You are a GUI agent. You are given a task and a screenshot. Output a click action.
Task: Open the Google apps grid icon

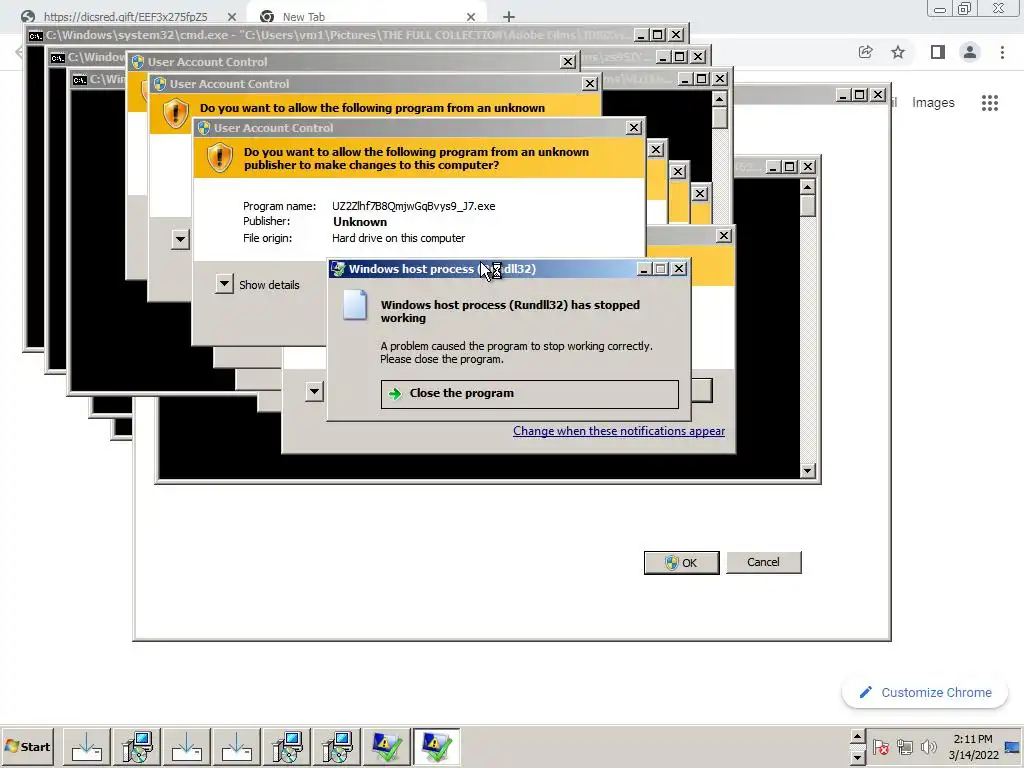[x=989, y=103]
